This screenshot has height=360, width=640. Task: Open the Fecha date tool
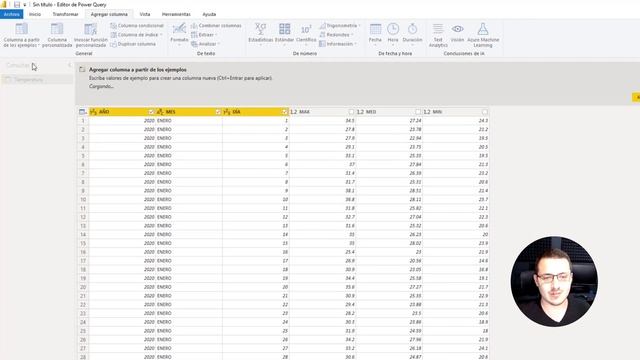[x=375, y=33]
